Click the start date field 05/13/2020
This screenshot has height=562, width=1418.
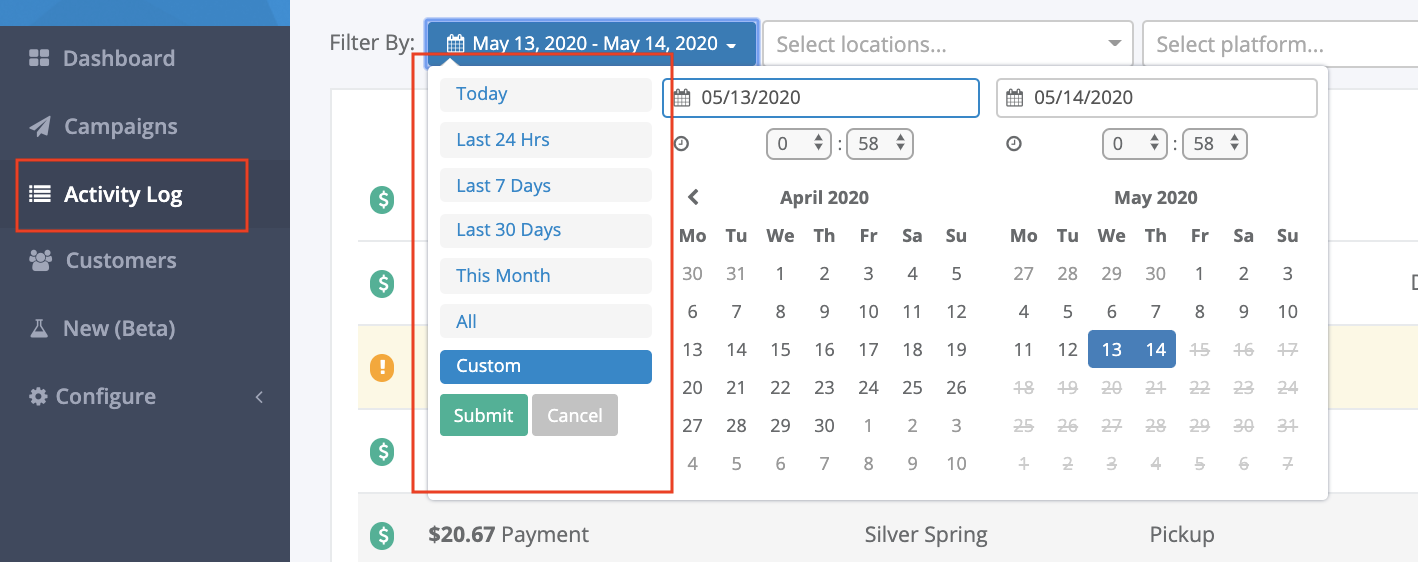coord(821,98)
